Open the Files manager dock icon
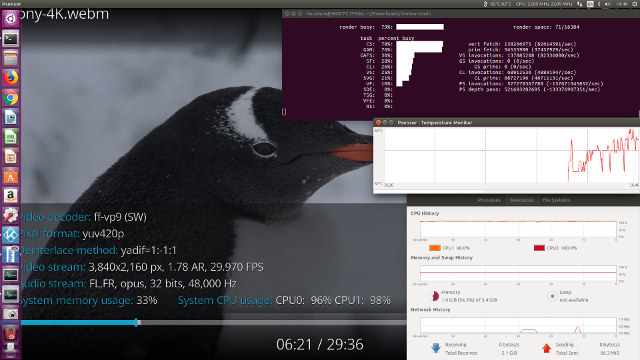The width and height of the screenshot is (640, 360). [10, 58]
